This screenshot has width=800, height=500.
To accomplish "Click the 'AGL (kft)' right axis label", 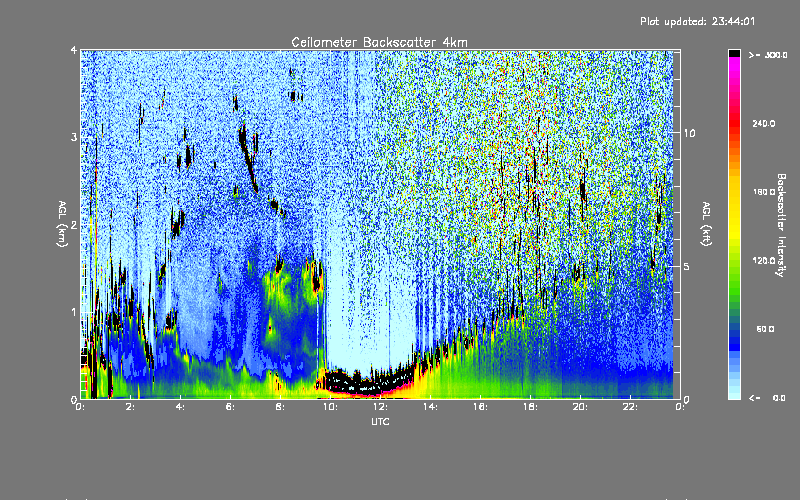I will [707, 224].
